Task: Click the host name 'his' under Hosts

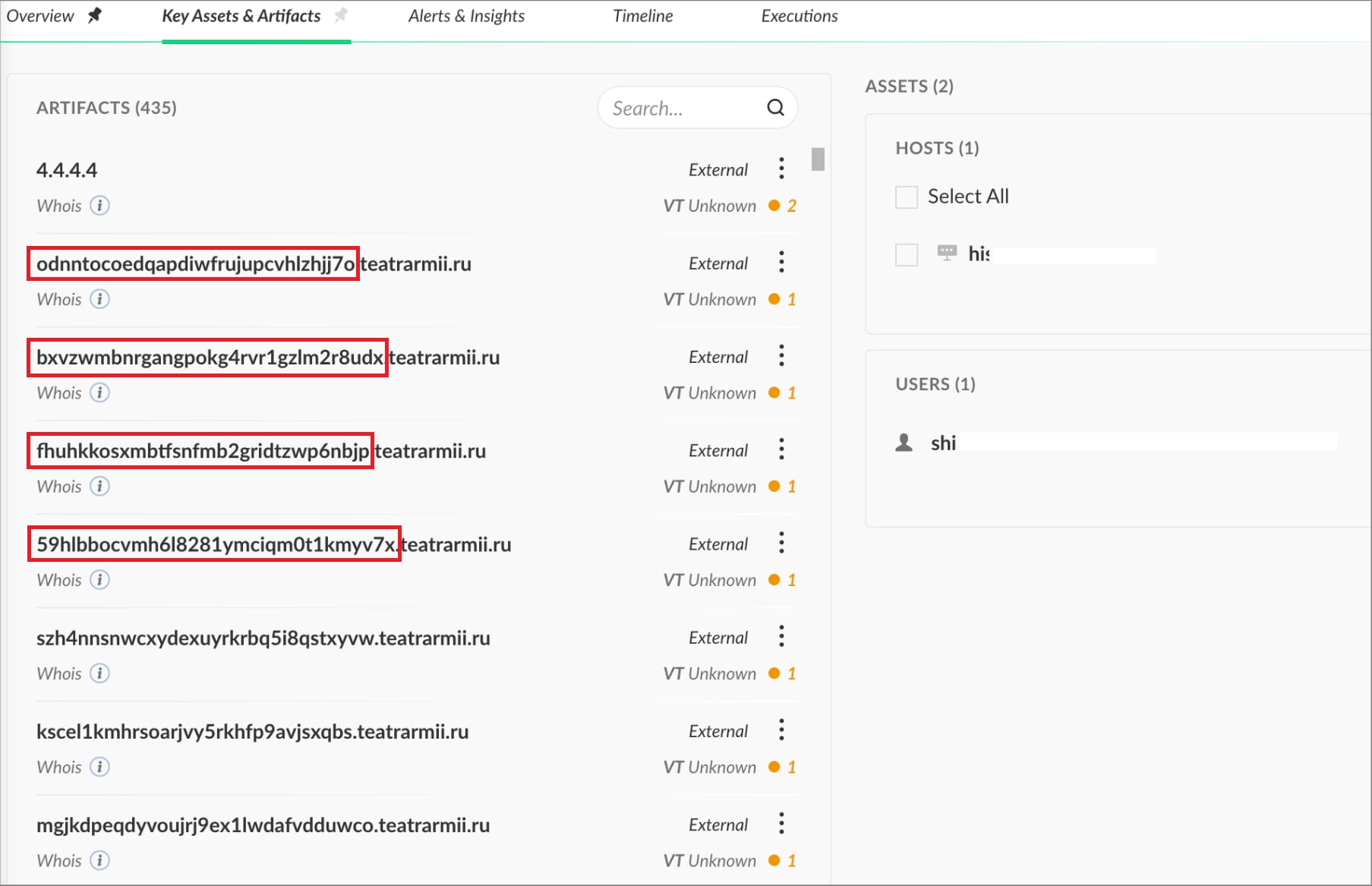Action: tap(979, 254)
